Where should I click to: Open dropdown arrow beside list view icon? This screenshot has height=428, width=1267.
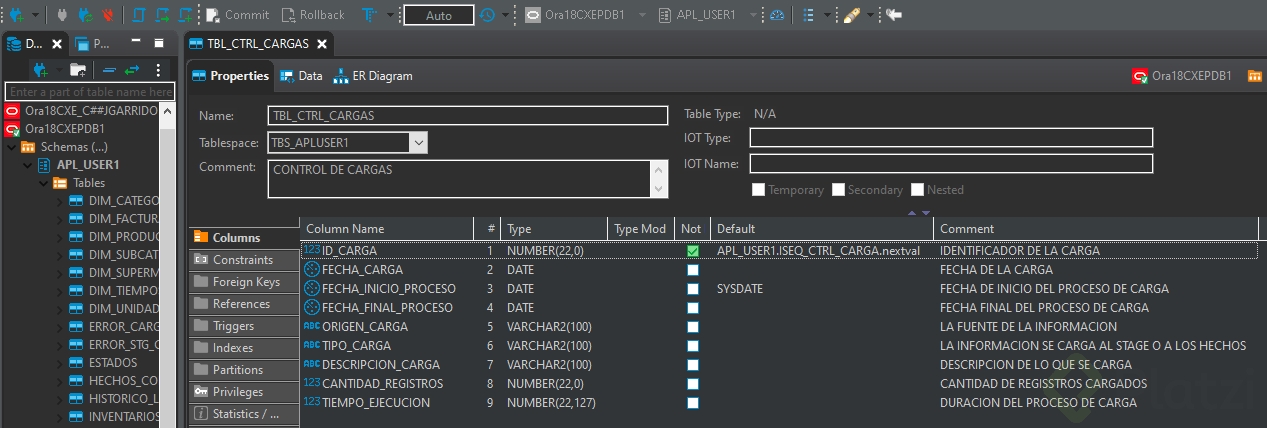[x=827, y=15]
